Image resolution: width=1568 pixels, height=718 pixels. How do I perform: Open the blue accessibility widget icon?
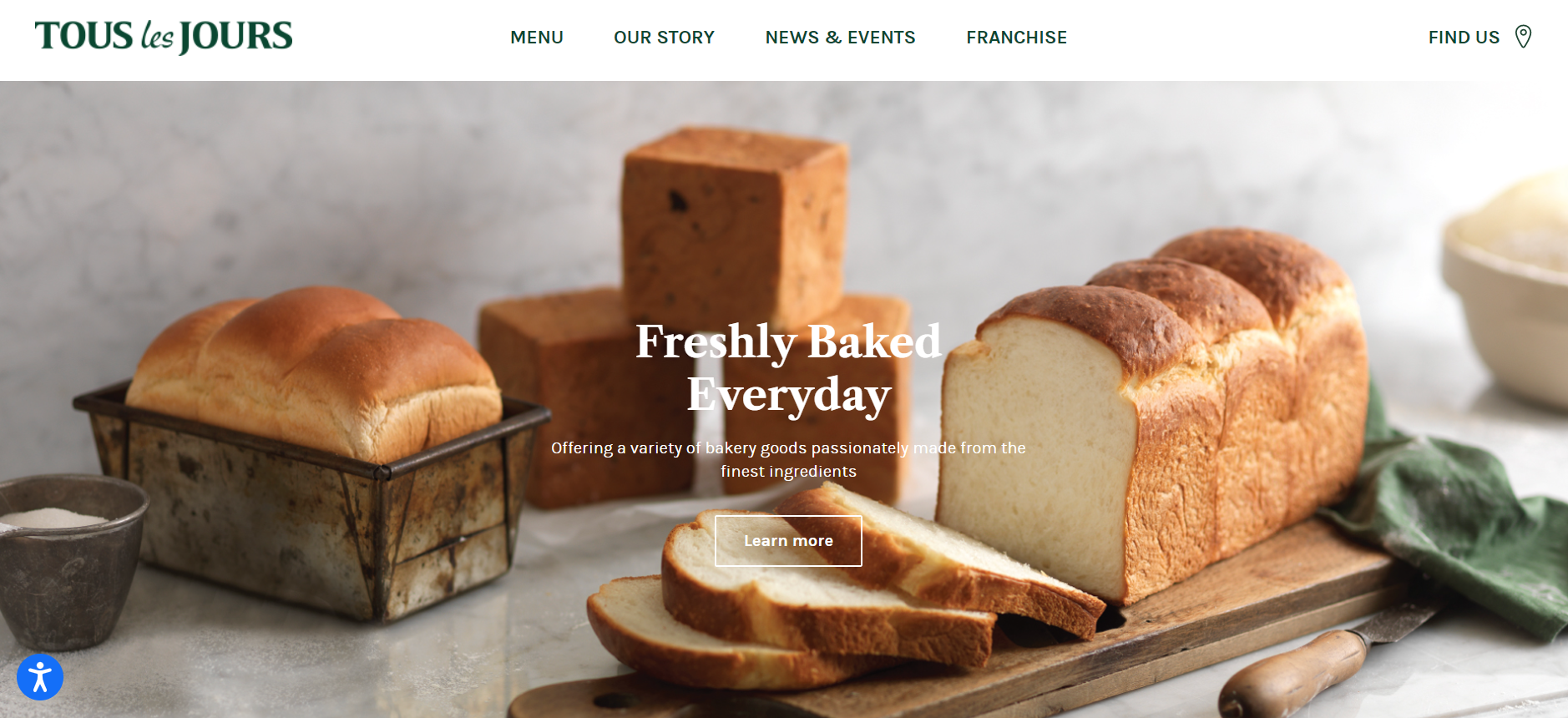pos(40,677)
